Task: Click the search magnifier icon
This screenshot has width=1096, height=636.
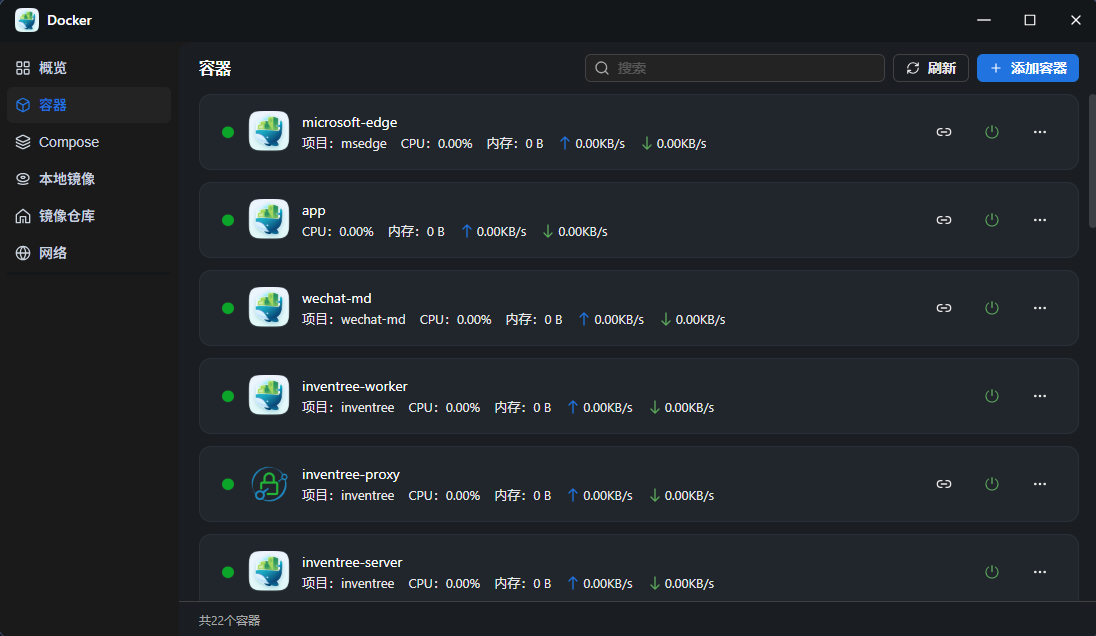Action: pos(602,68)
